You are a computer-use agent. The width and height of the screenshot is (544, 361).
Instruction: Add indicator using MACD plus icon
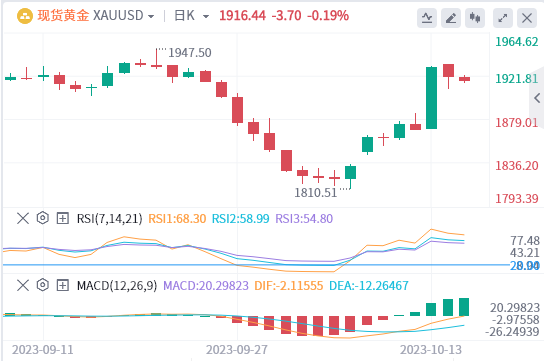coord(63,285)
